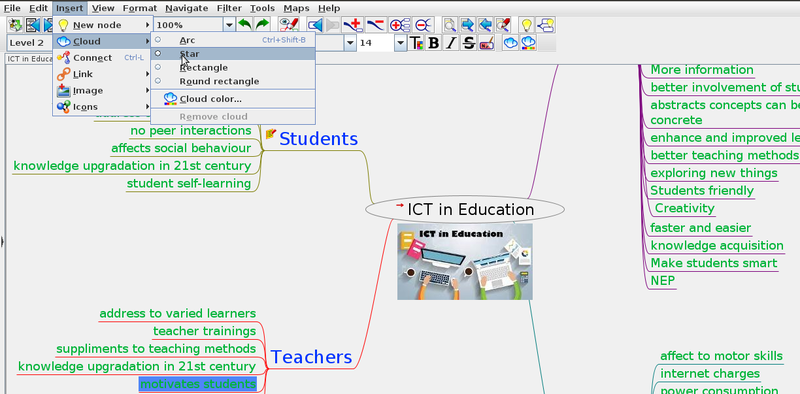The height and width of the screenshot is (394, 800).
Task: Click the node background color brush icon
Action: tap(486, 43)
